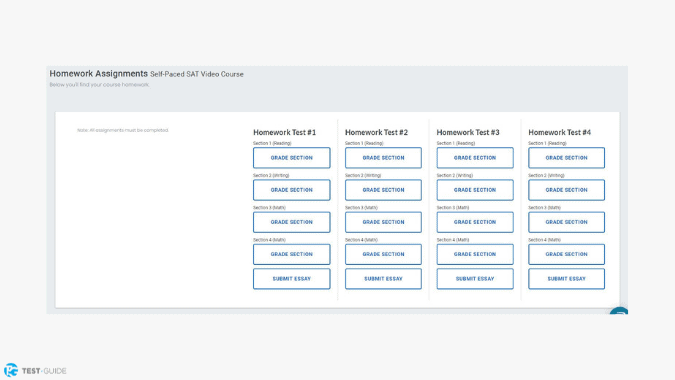The image size is (675, 380).
Task: Click the Homework Assignments title
Action: tap(99, 74)
